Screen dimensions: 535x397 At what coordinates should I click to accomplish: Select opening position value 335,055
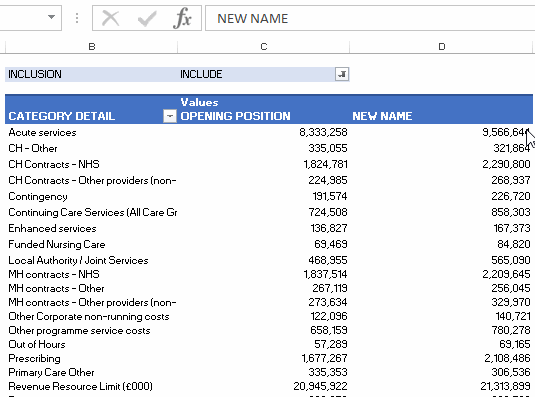(328, 148)
